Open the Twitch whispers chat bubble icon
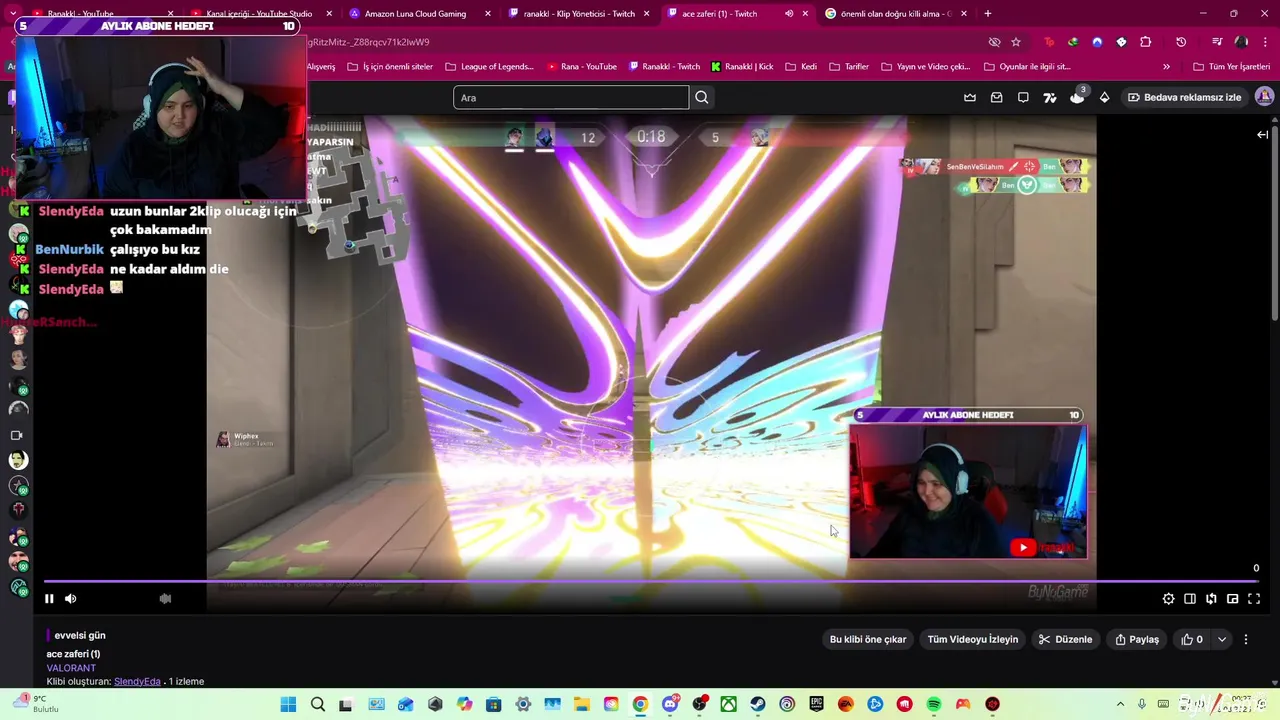This screenshot has width=1280, height=720. 1023,97
